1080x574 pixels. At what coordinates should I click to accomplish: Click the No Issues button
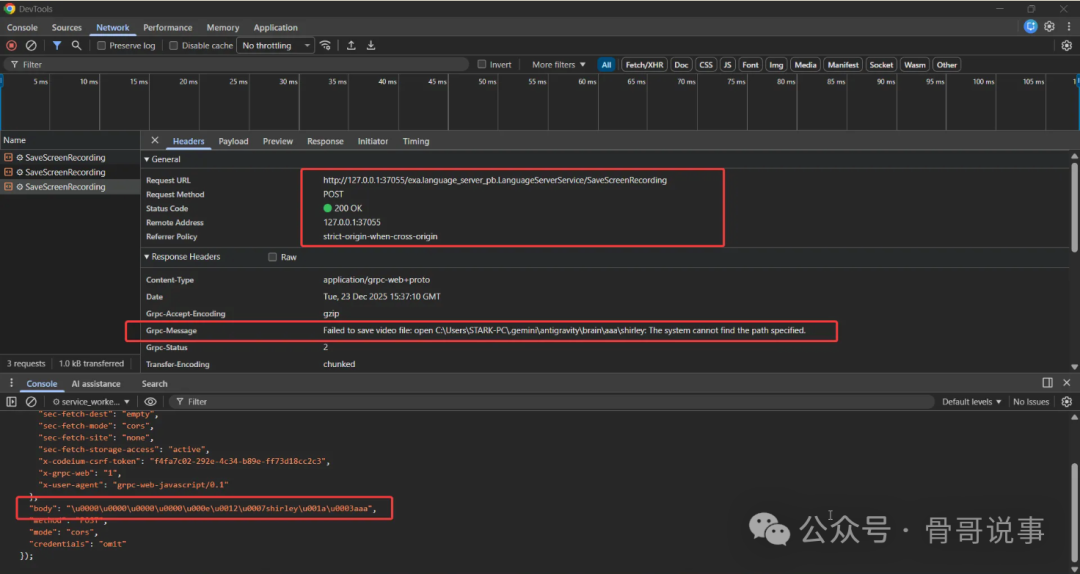[x=1031, y=401]
